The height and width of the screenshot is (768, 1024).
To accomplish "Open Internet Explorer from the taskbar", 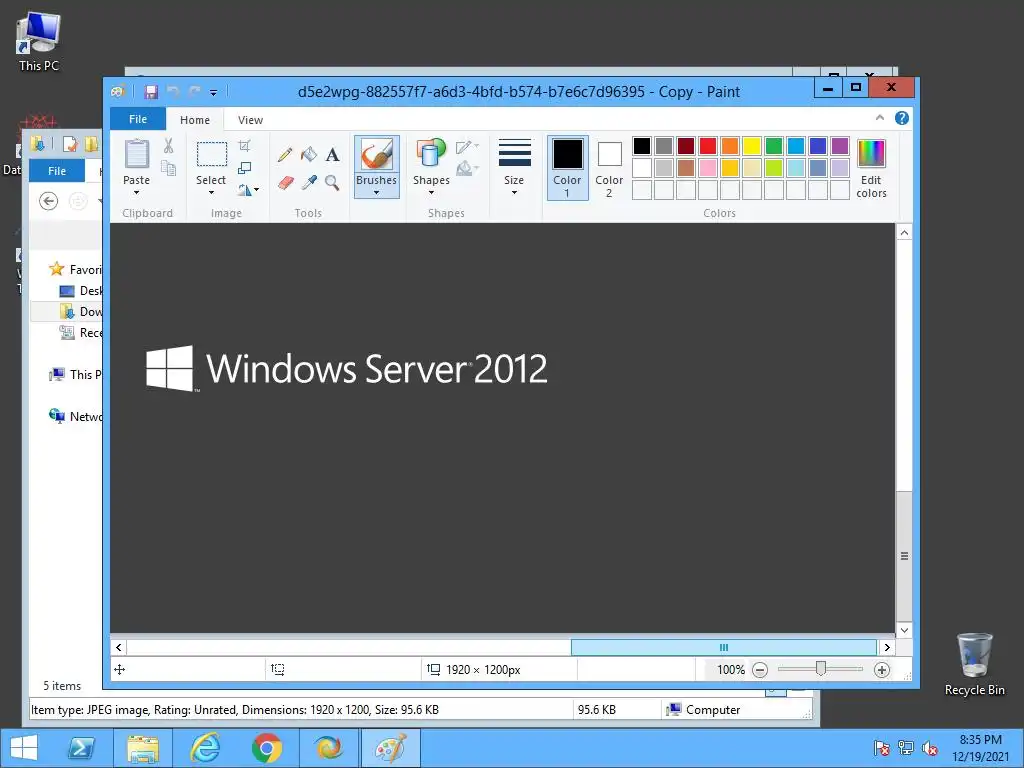I will tap(204, 748).
